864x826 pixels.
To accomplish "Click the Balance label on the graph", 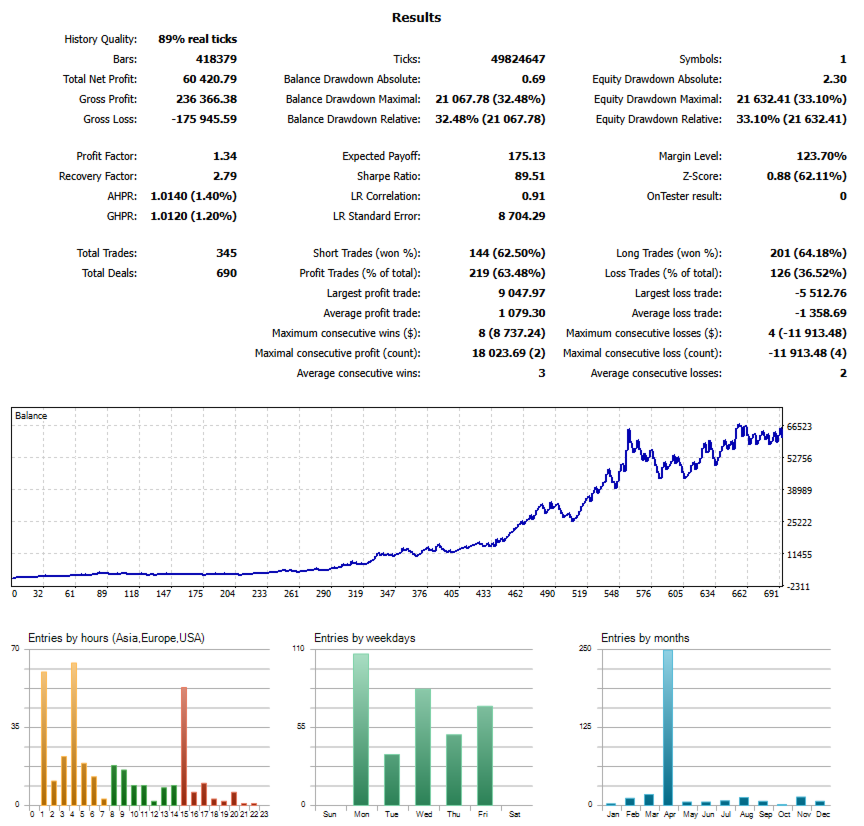I will 31,416.
